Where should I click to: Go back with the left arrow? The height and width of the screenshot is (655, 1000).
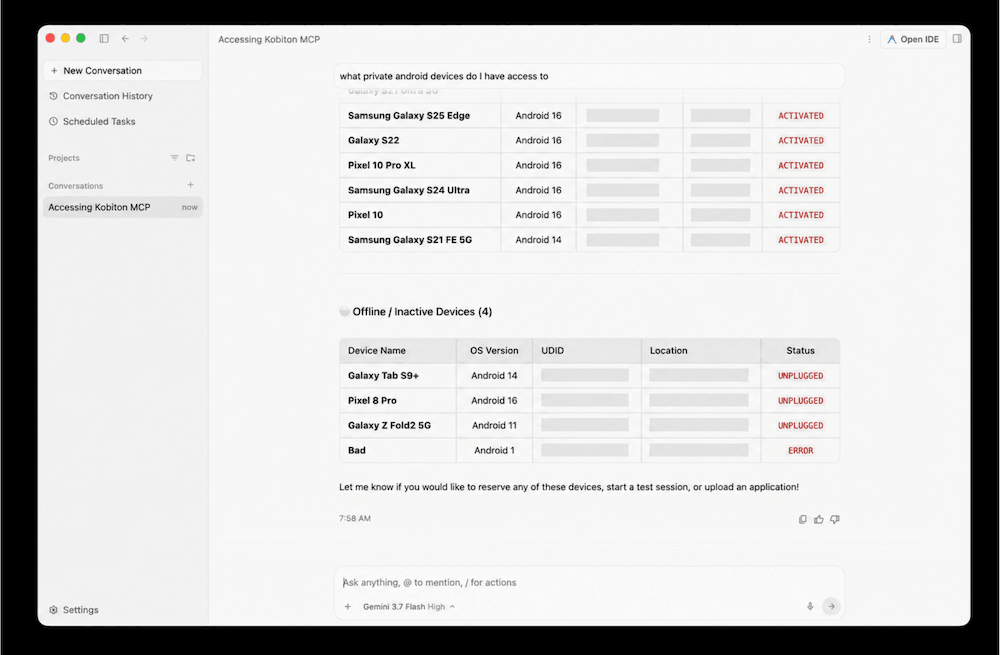[x=126, y=38]
